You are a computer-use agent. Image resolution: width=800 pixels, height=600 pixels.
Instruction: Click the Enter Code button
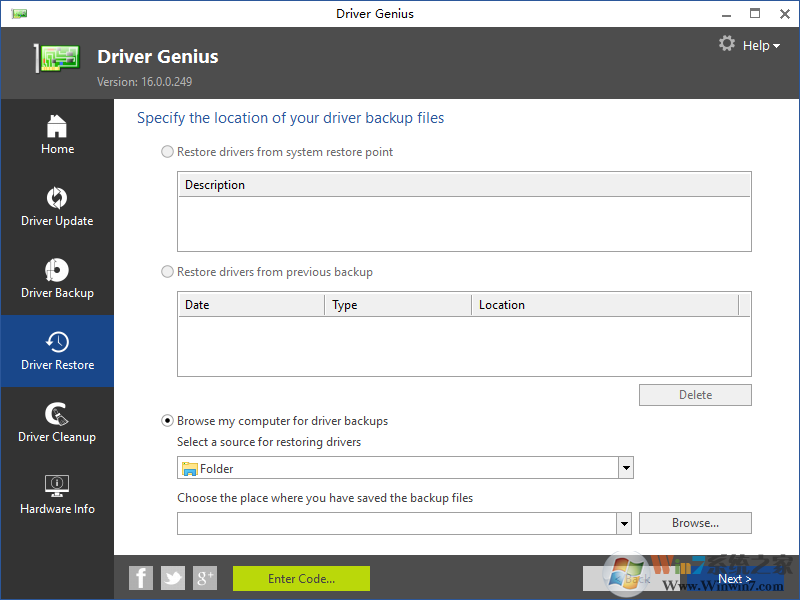tap(301, 578)
